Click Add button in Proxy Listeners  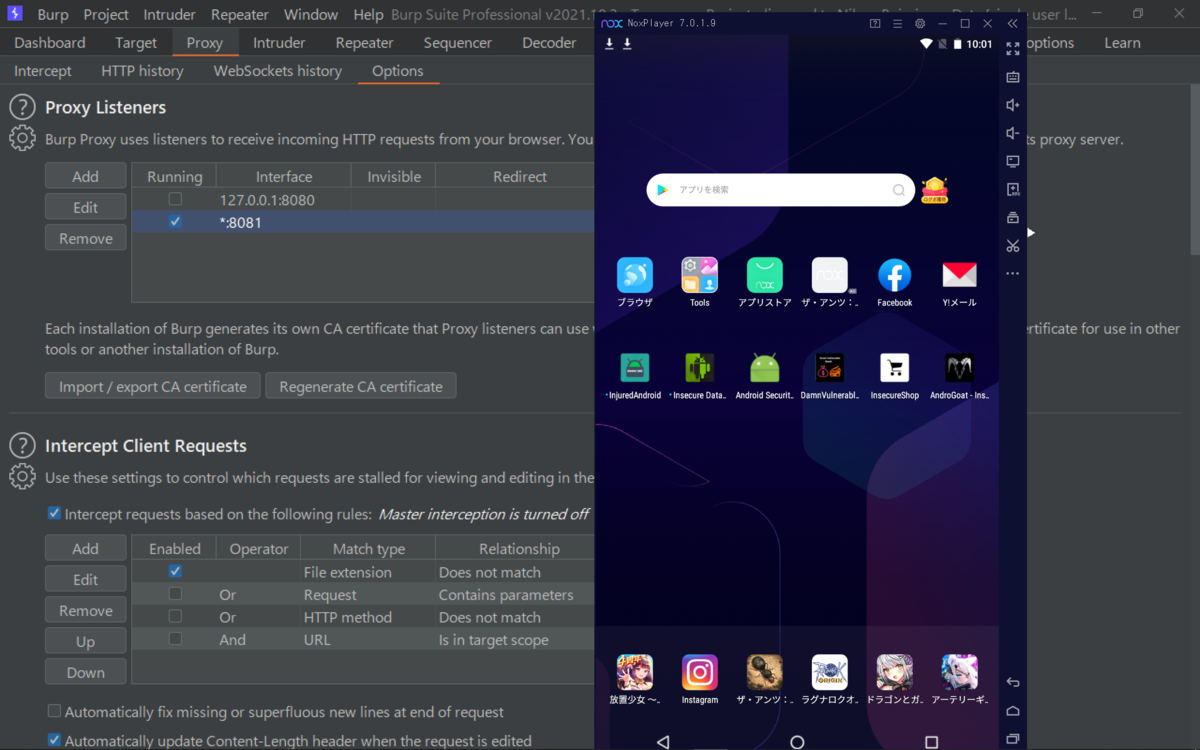(85, 176)
